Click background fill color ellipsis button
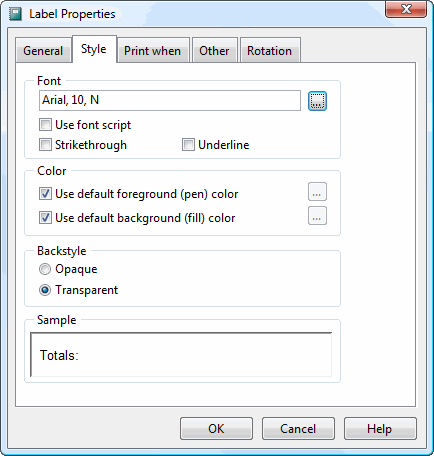Viewport: 434px width, 456px height. 317,216
